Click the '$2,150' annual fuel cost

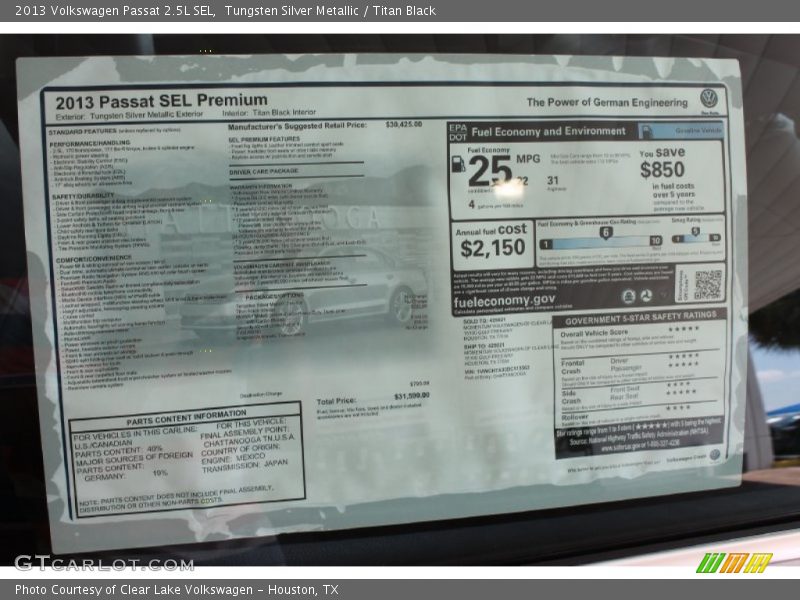[492, 248]
